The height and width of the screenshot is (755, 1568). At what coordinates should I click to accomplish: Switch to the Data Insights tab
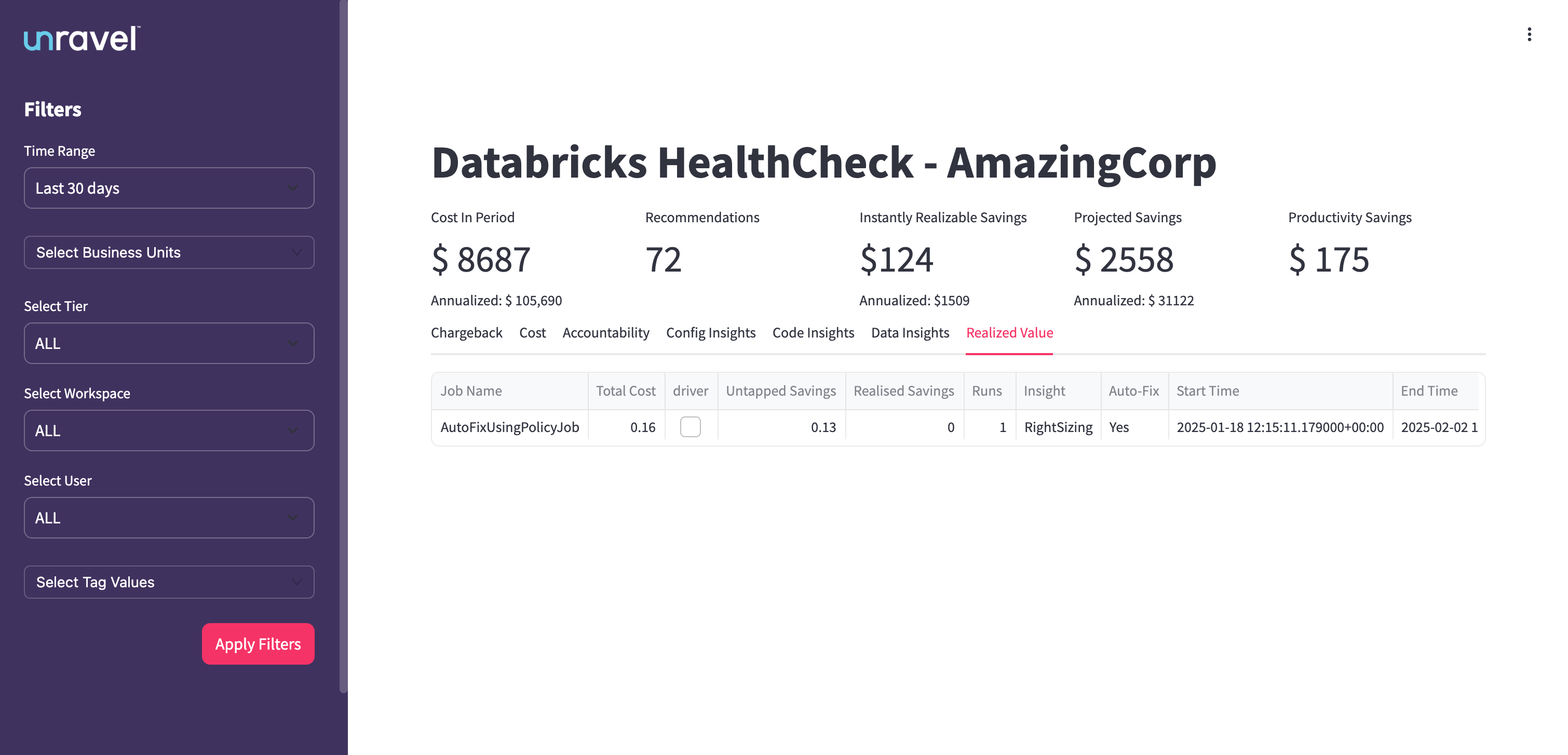click(910, 333)
